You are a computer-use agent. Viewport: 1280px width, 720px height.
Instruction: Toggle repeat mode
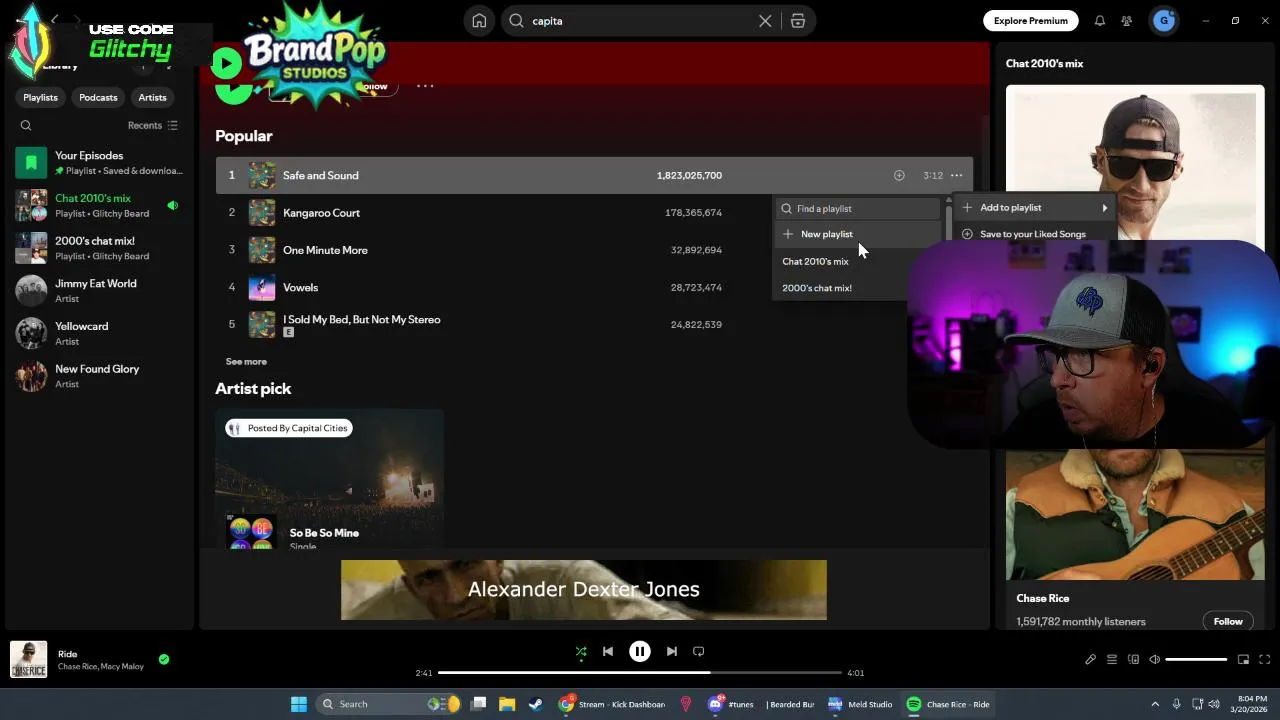tap(699, 651)
